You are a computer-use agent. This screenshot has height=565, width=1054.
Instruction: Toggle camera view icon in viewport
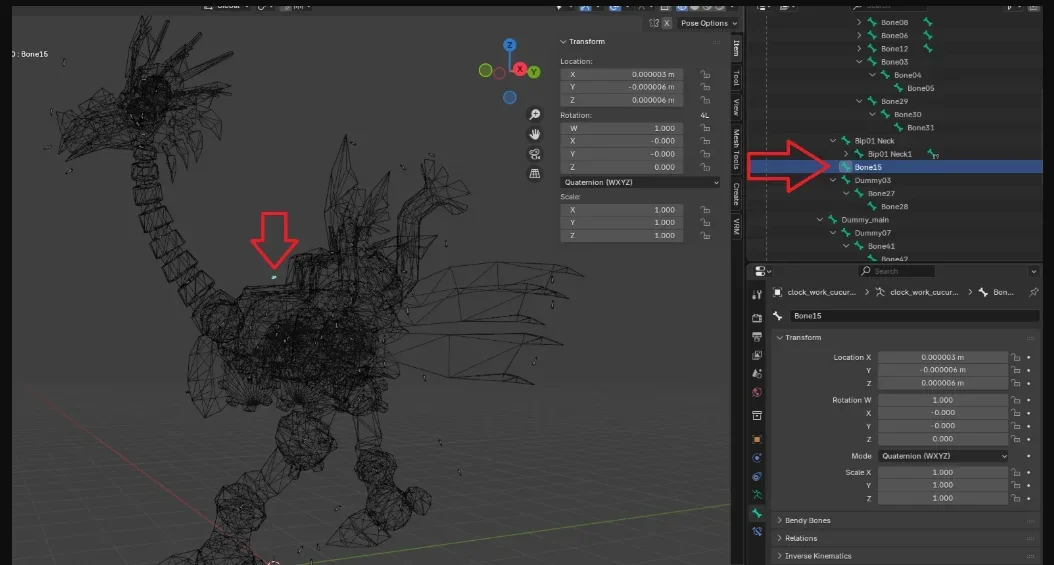534,154
